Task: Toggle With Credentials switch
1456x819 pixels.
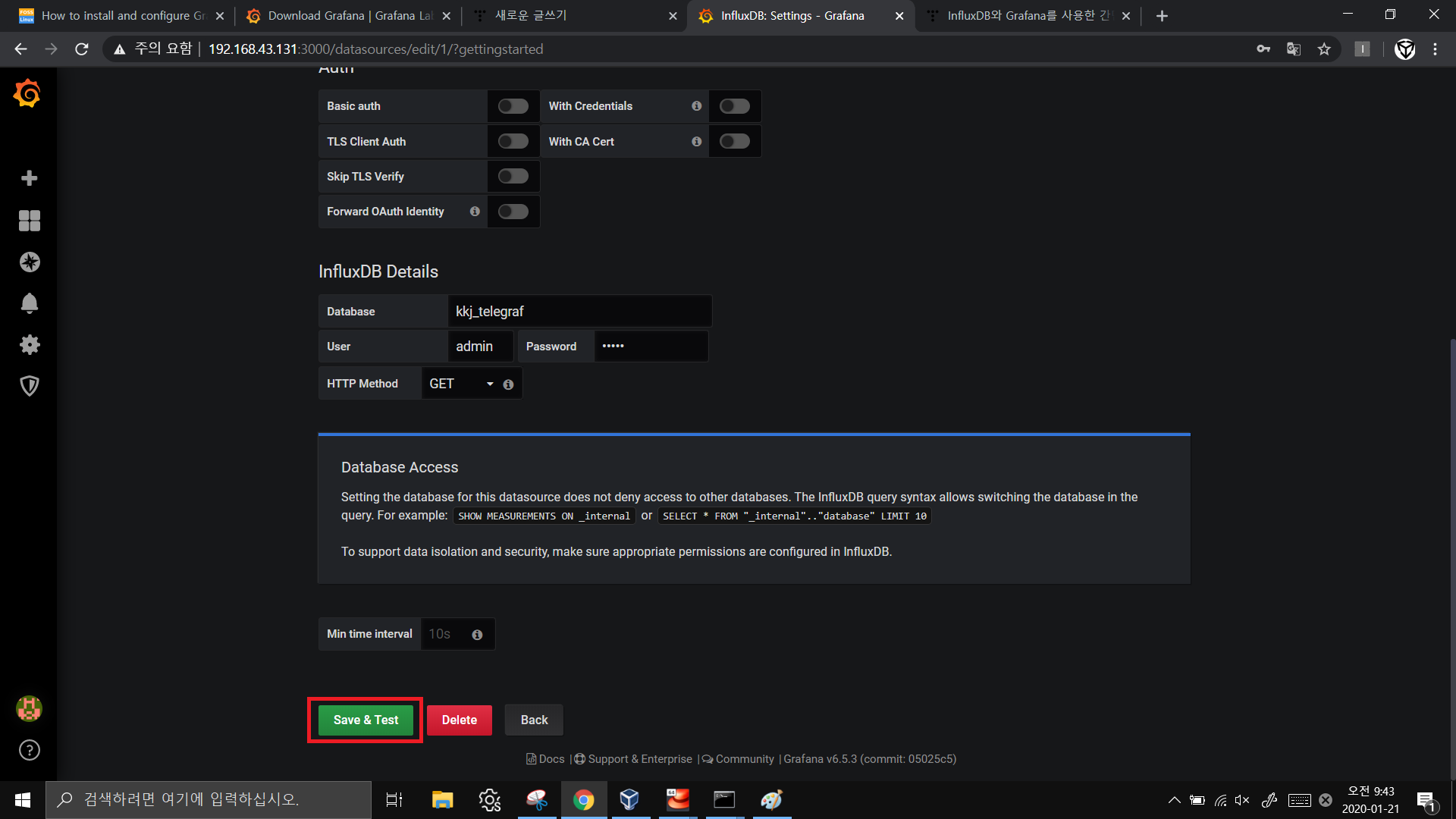Action: [x=735, y=106]
